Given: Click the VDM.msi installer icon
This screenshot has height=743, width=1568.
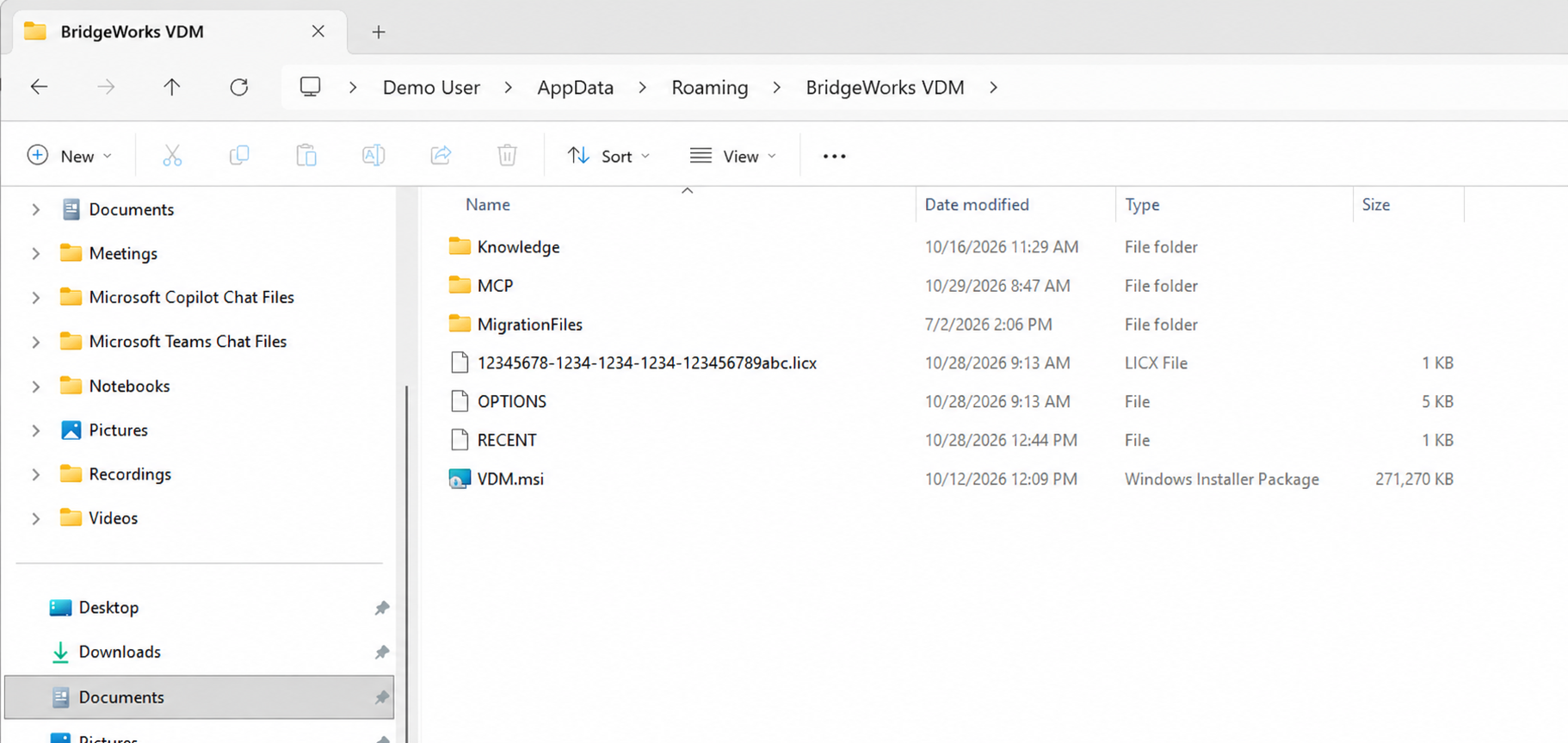Looking at the screenshot, I should click(460, 479).
